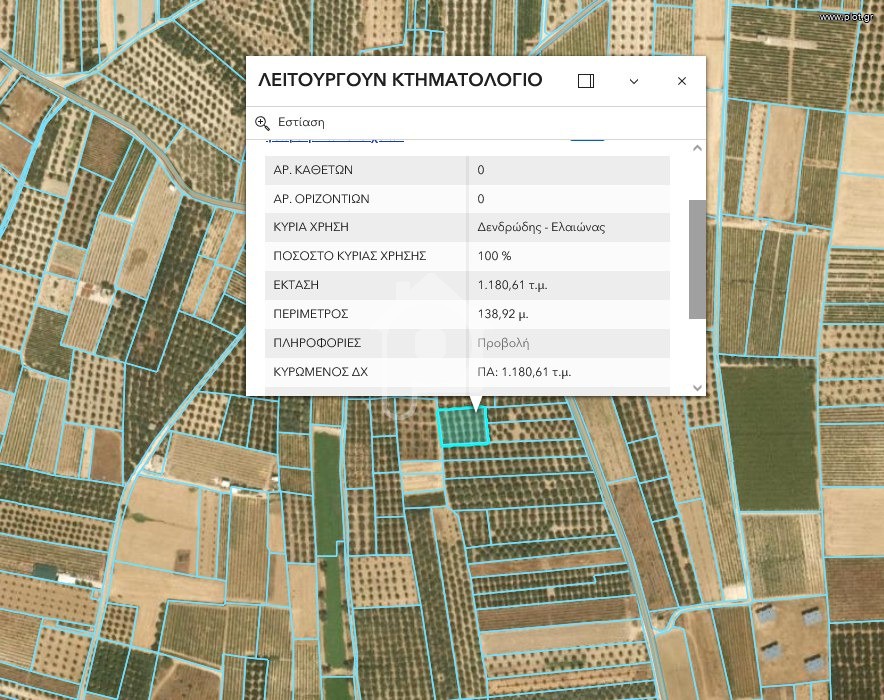Click the dock panel icon in popup header

[x=586, y=81]
